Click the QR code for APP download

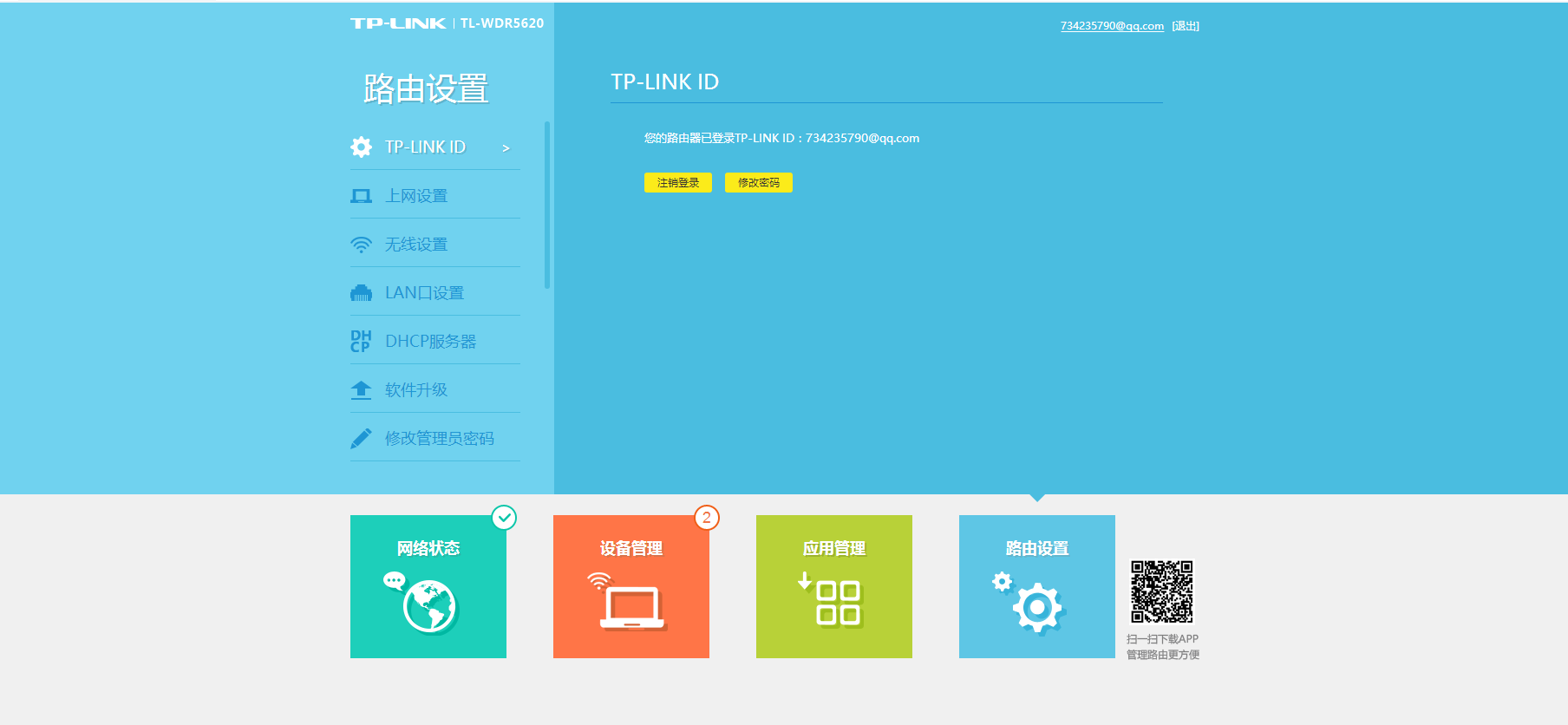1161,591
